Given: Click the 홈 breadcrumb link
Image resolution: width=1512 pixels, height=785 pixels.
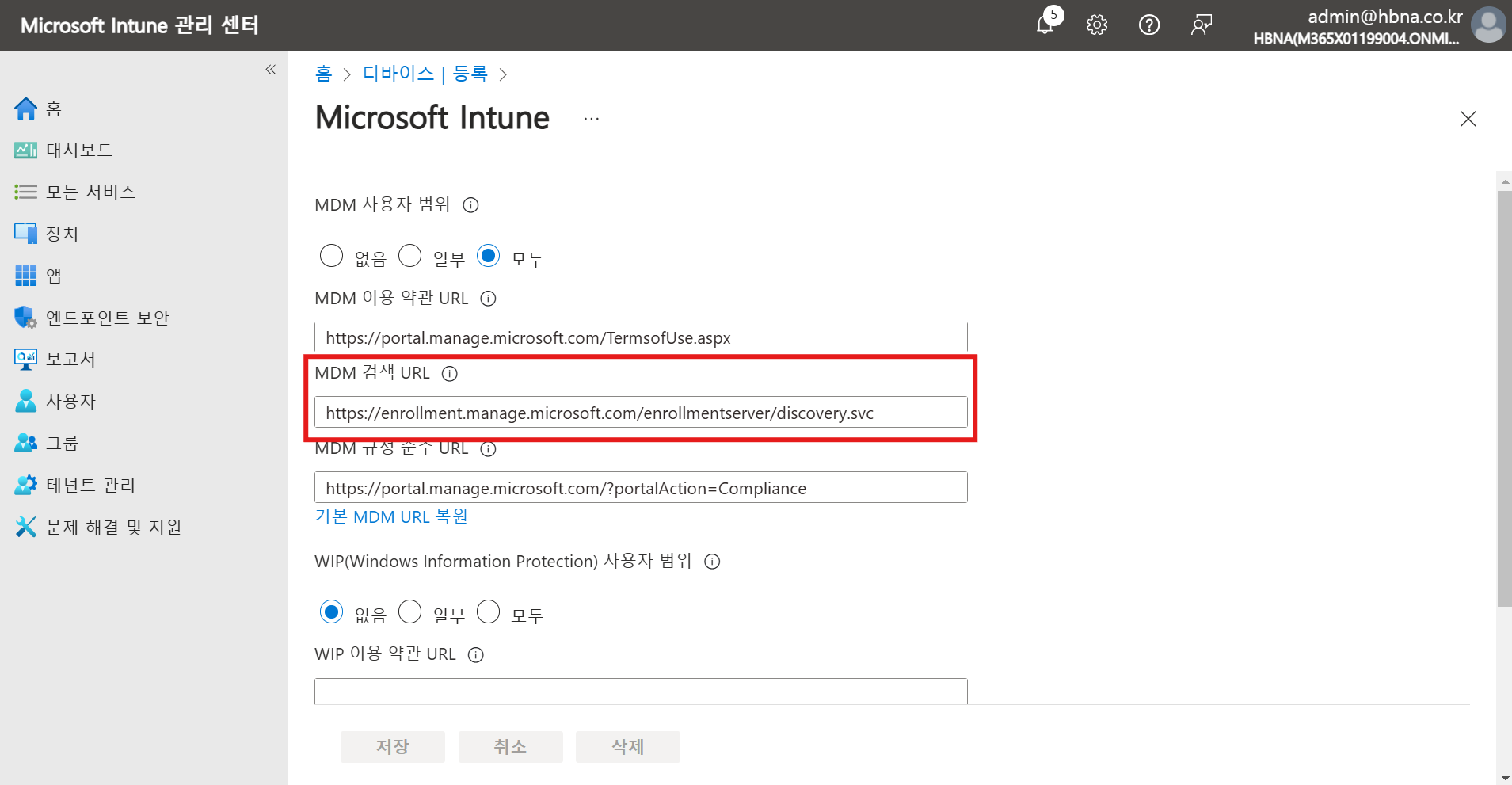Looking at the screenshot, I should [323, 74].
